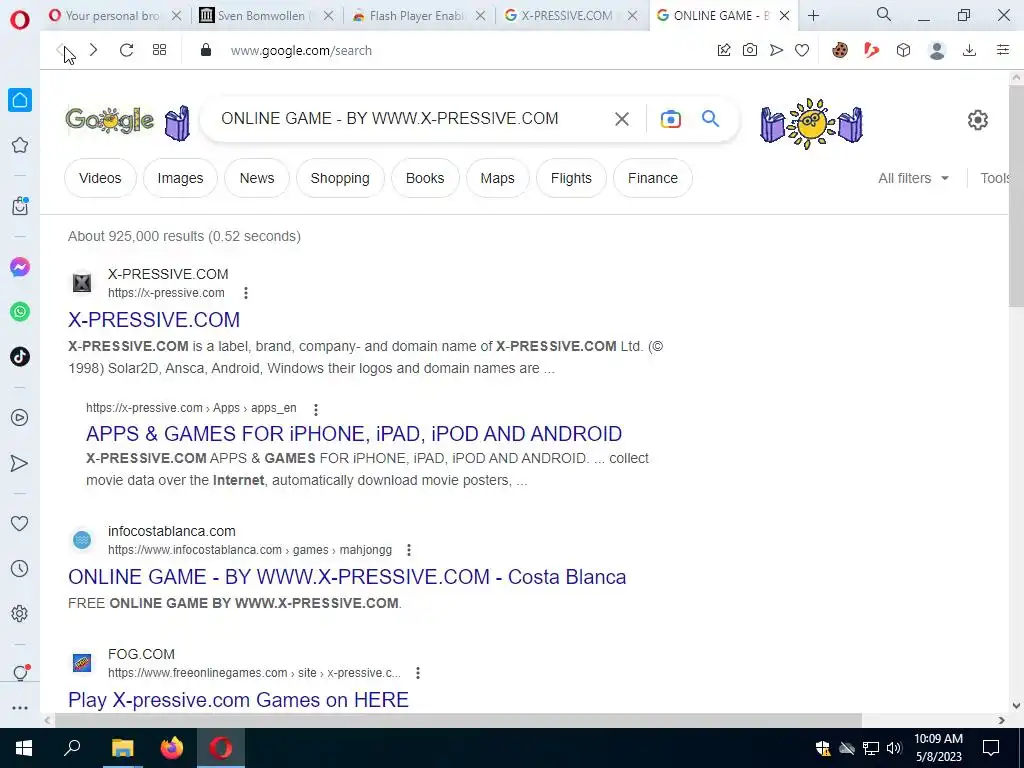Open the snapshot camera tool in address bar
The image size is (1024, 768).
[x=750, y=50]
